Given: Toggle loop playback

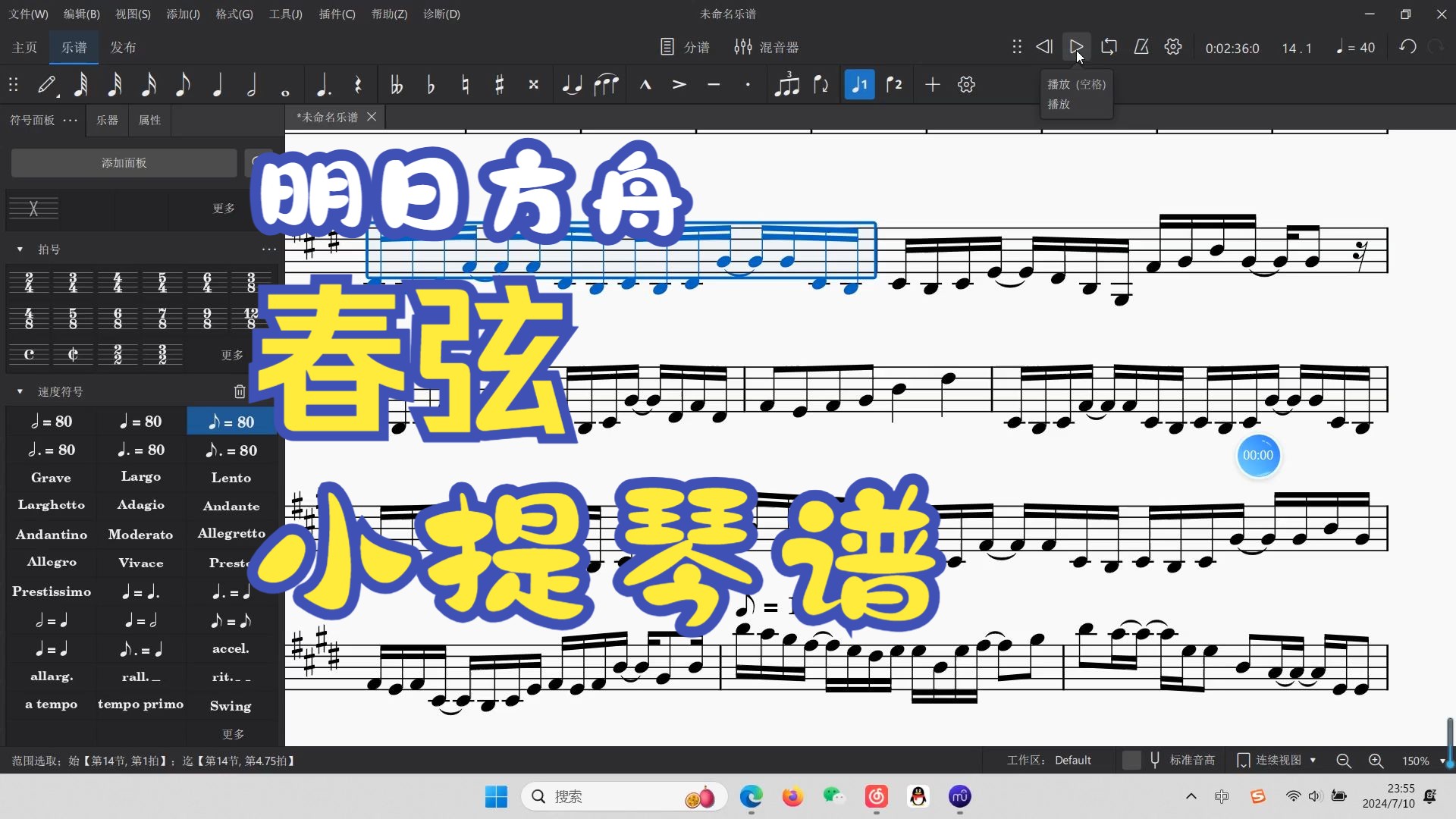Looking at the screenshot, I should coord(1109,47).
